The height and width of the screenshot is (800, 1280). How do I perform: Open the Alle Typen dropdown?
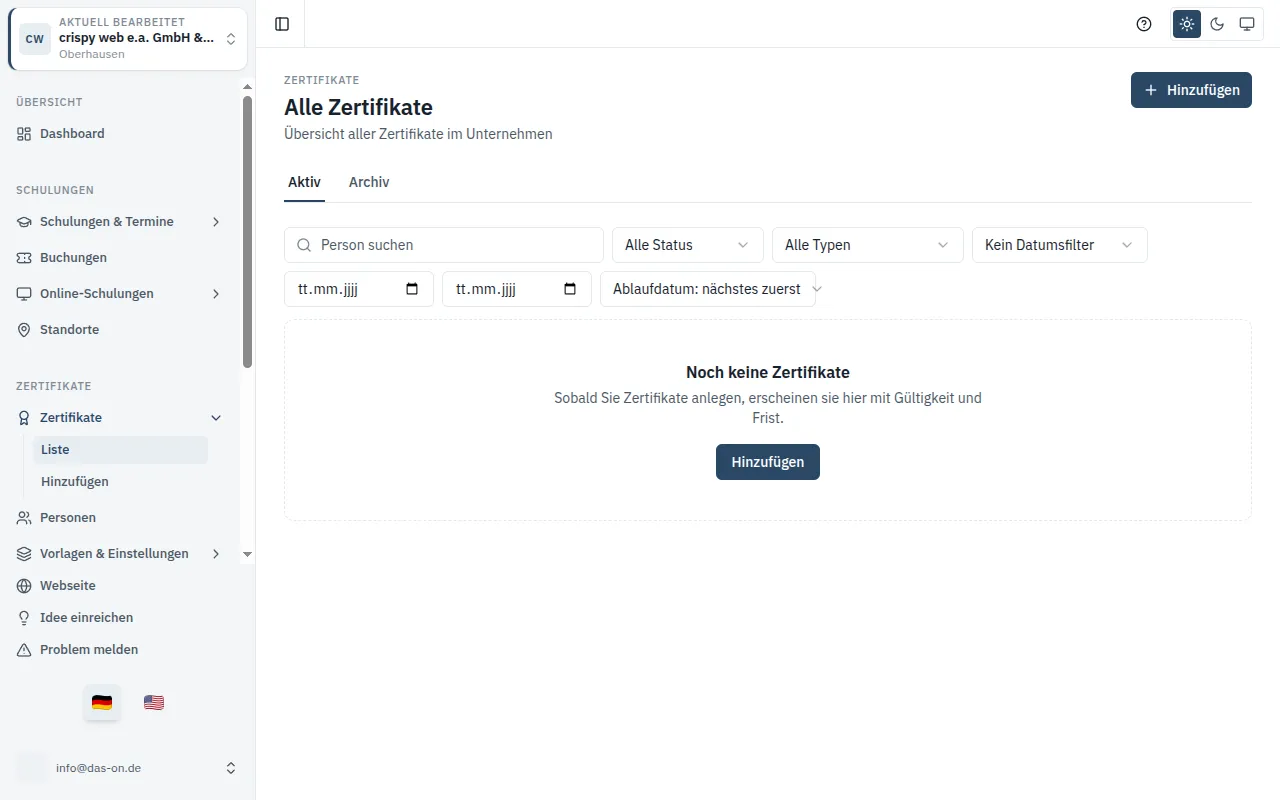868,245
